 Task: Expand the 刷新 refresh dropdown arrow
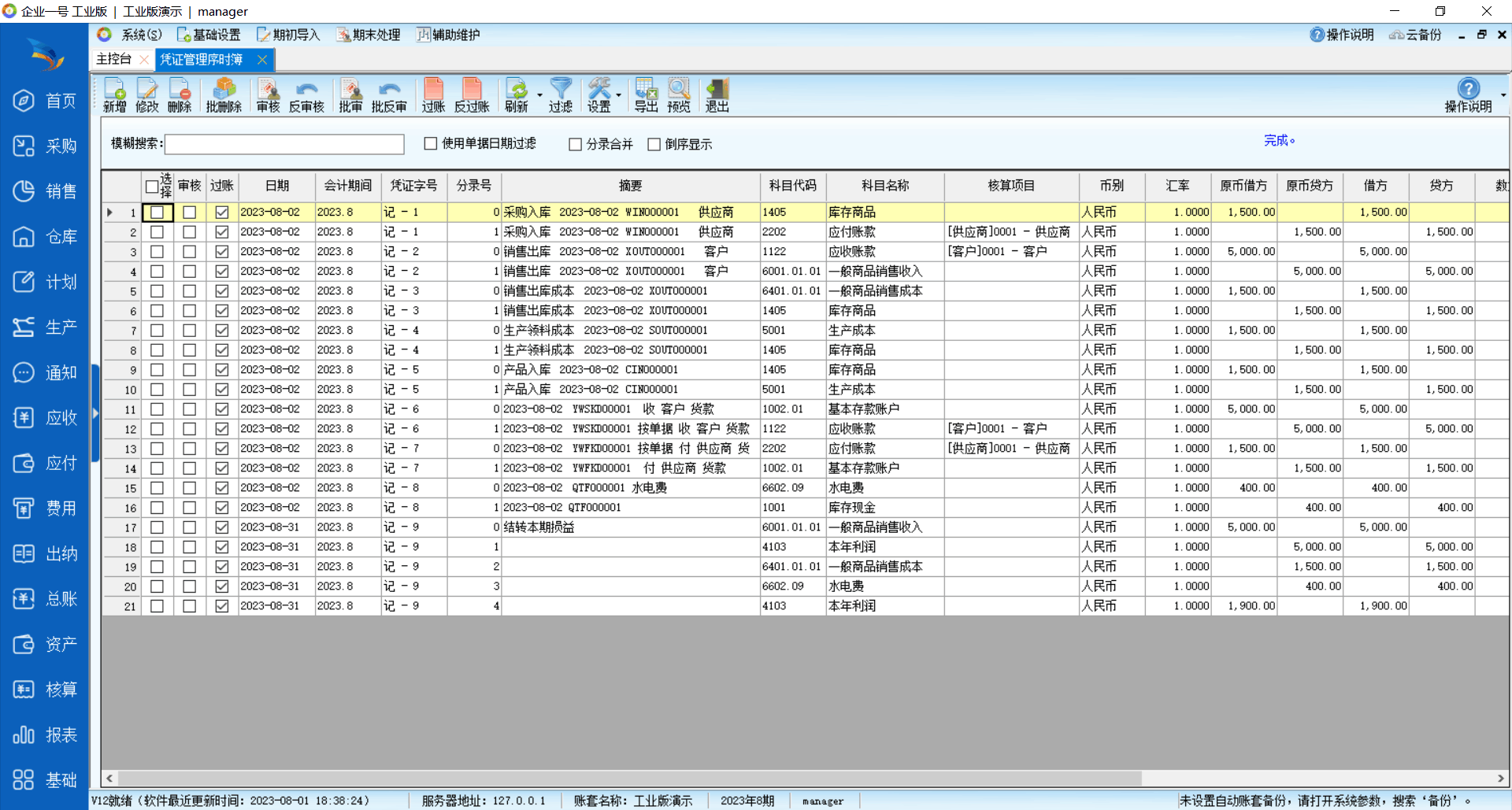click(x=539, y=95)
